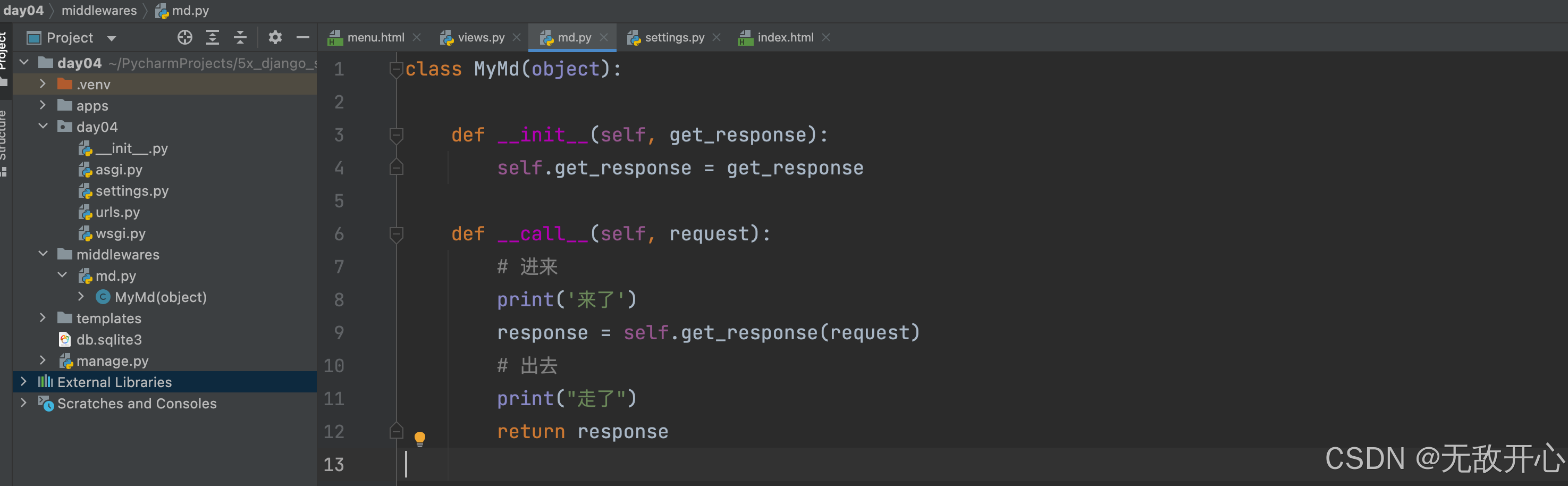Select urls.py in the tree
The width and height of the screenshot is (1568, 486).
point(109,212)
